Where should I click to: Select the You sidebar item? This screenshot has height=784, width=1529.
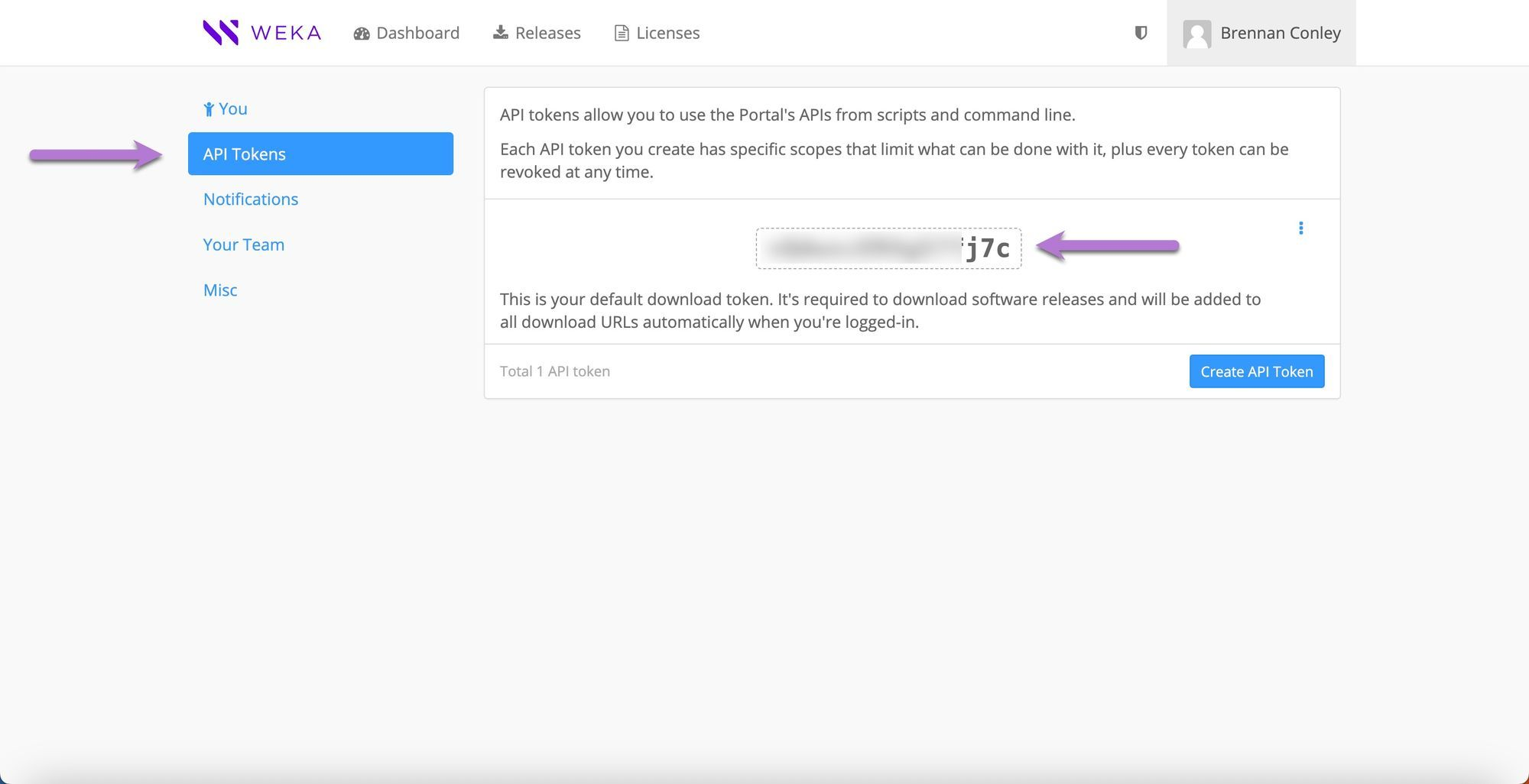tap(233, 109)
